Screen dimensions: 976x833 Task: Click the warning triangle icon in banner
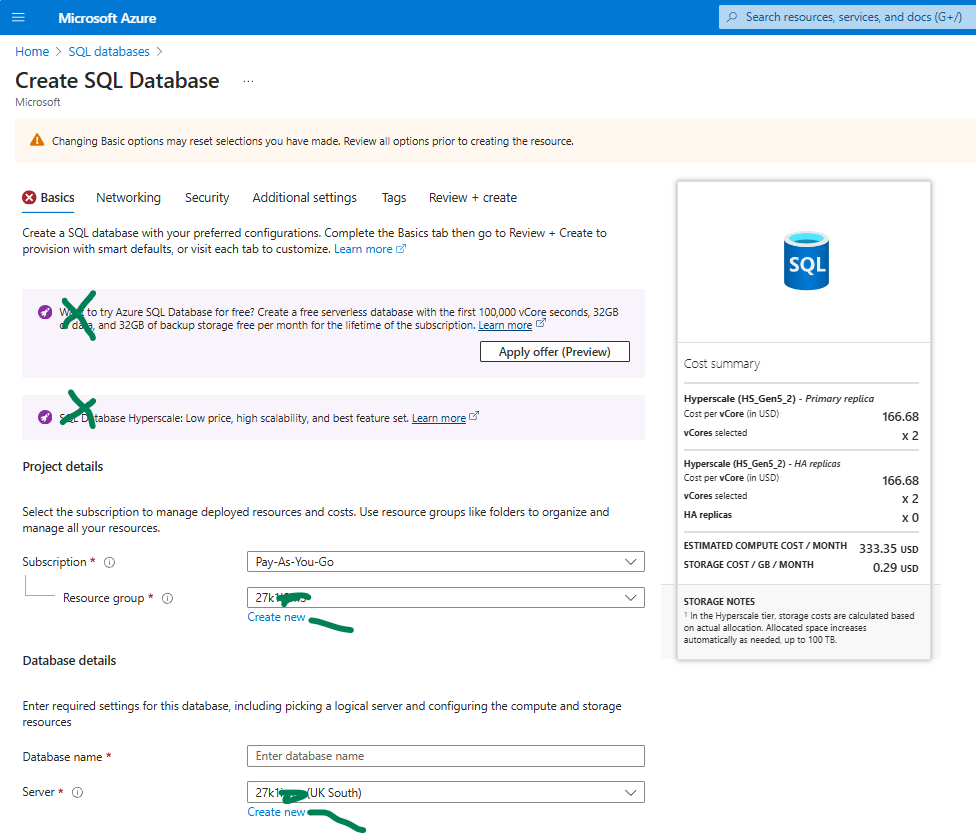click(x=37, y=140)
